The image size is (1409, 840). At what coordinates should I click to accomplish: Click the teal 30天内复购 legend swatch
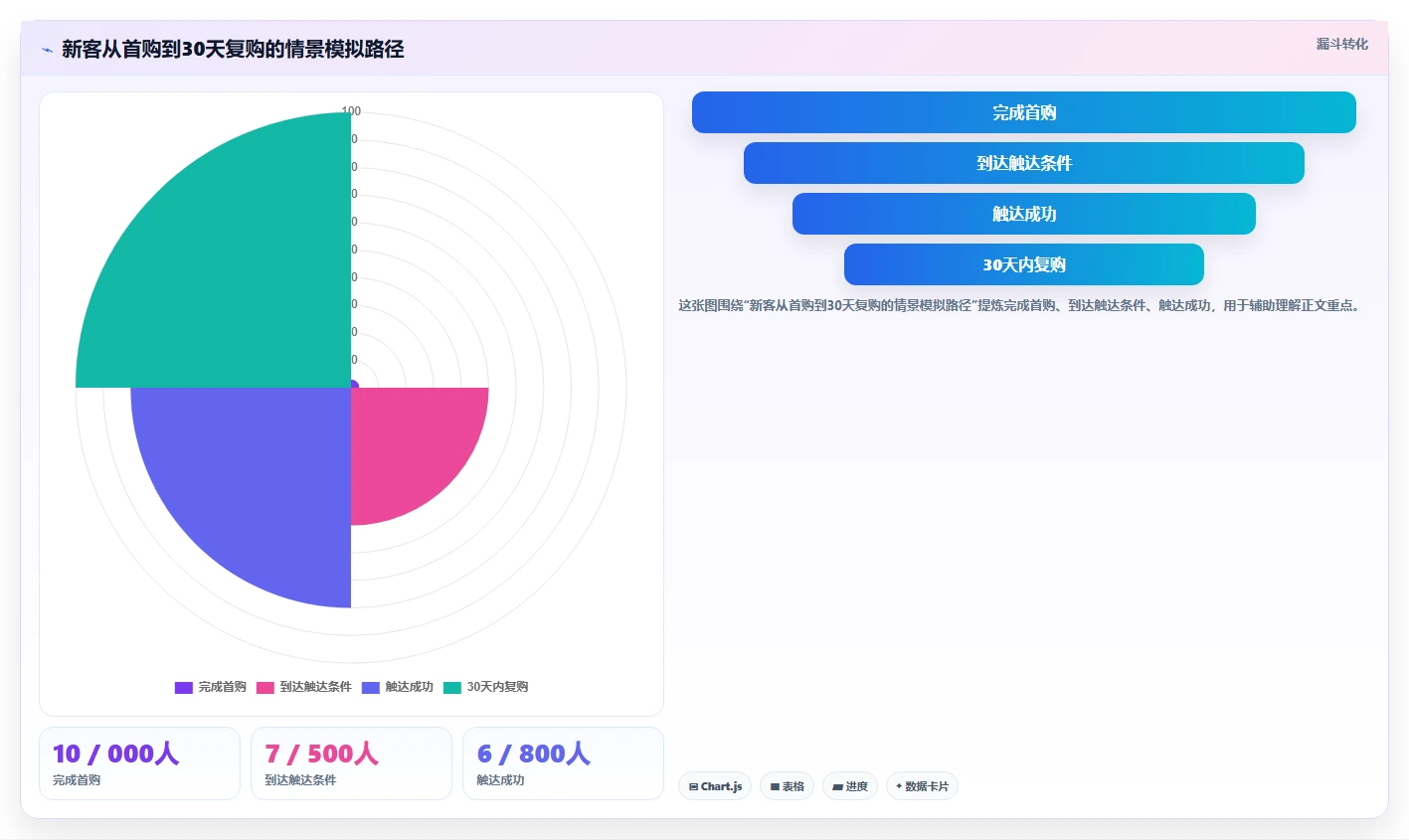(451, 688)
